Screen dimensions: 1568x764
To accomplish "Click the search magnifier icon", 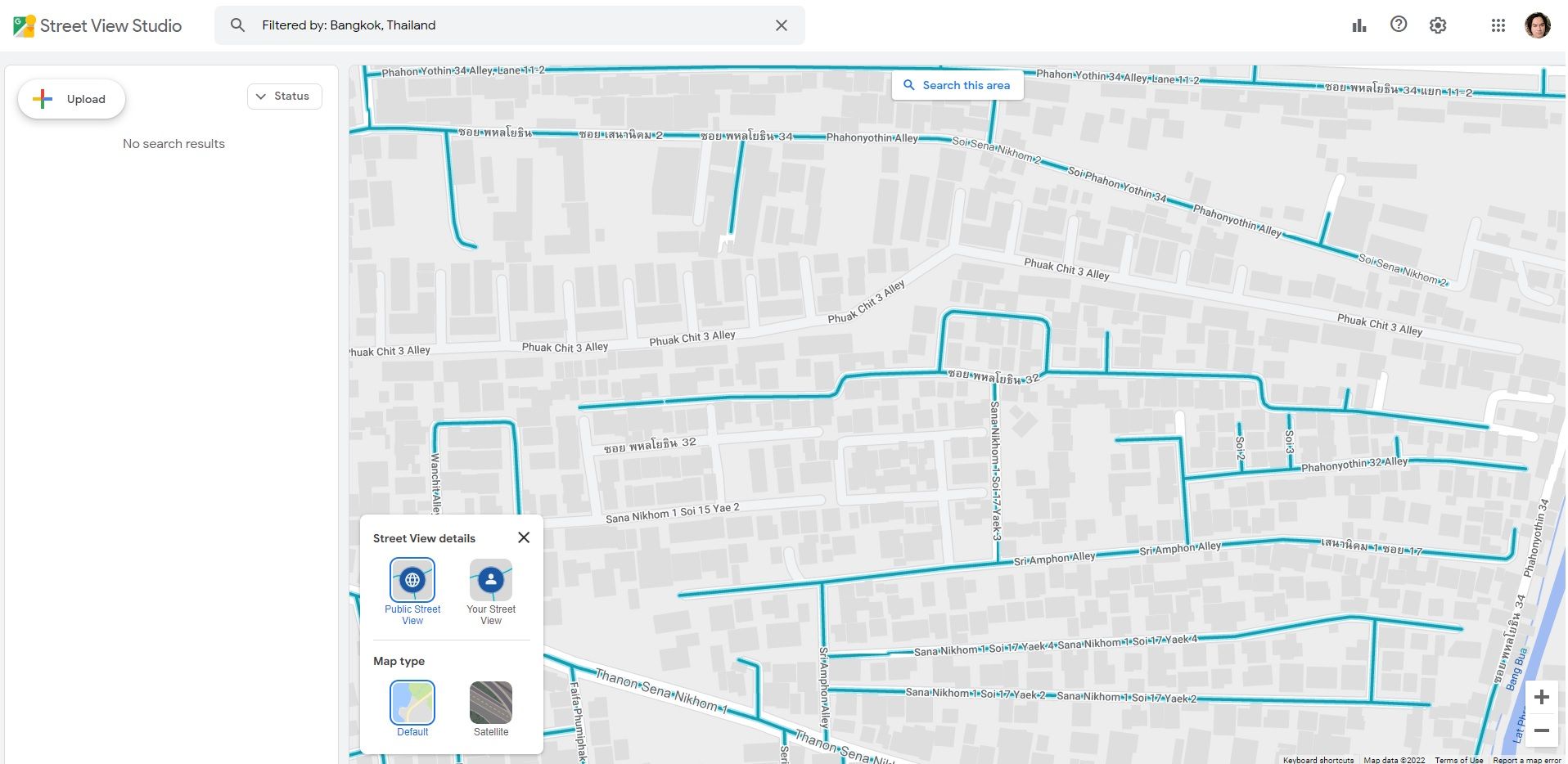I will [237, 25].
